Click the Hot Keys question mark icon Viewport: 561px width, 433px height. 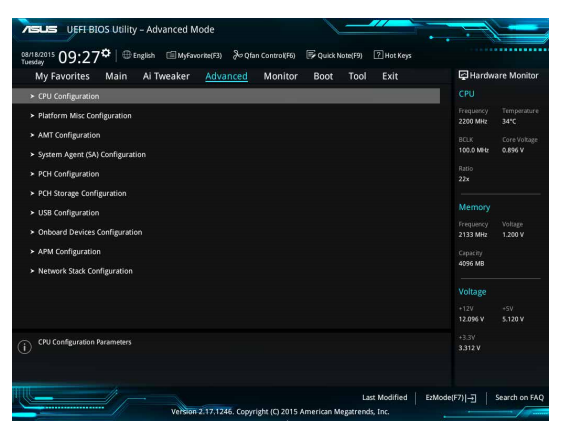coord(378,55)
